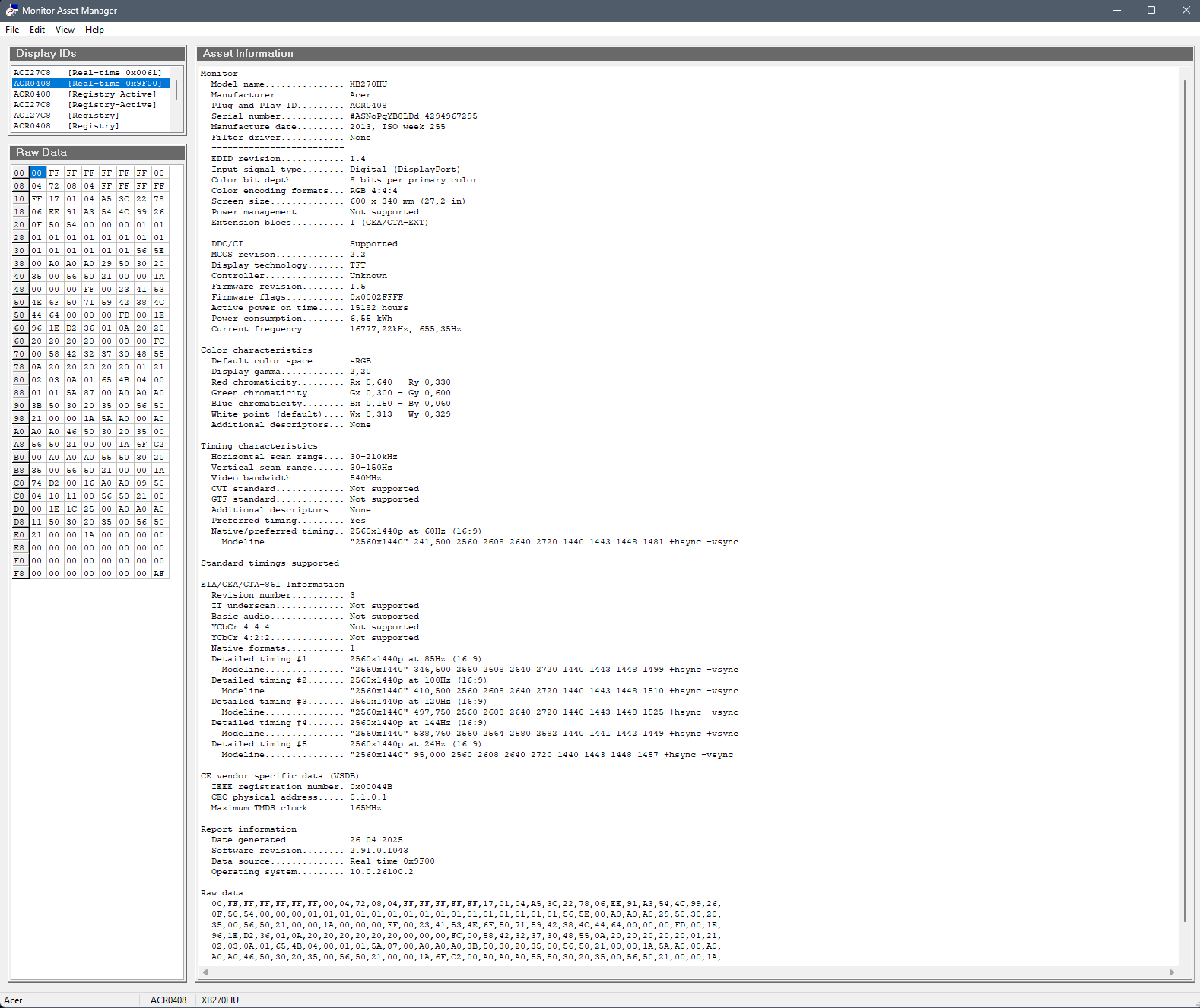
Task: Click Input signal type Digital (DisplayPort) value
Action: pos(405,170)
